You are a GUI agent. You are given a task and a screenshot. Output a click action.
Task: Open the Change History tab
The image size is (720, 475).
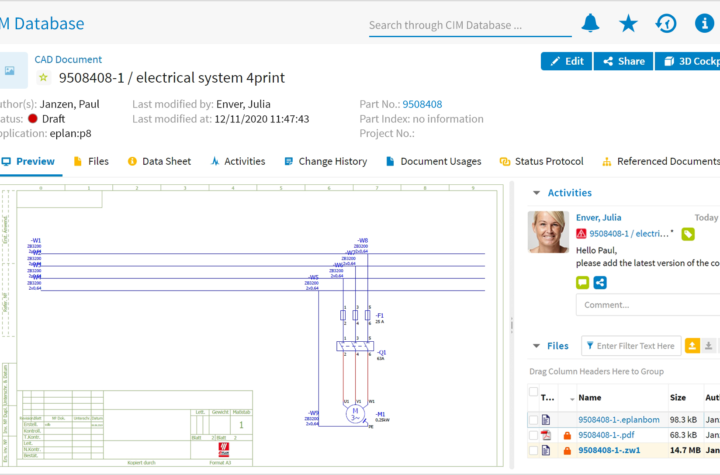point(326,161)
